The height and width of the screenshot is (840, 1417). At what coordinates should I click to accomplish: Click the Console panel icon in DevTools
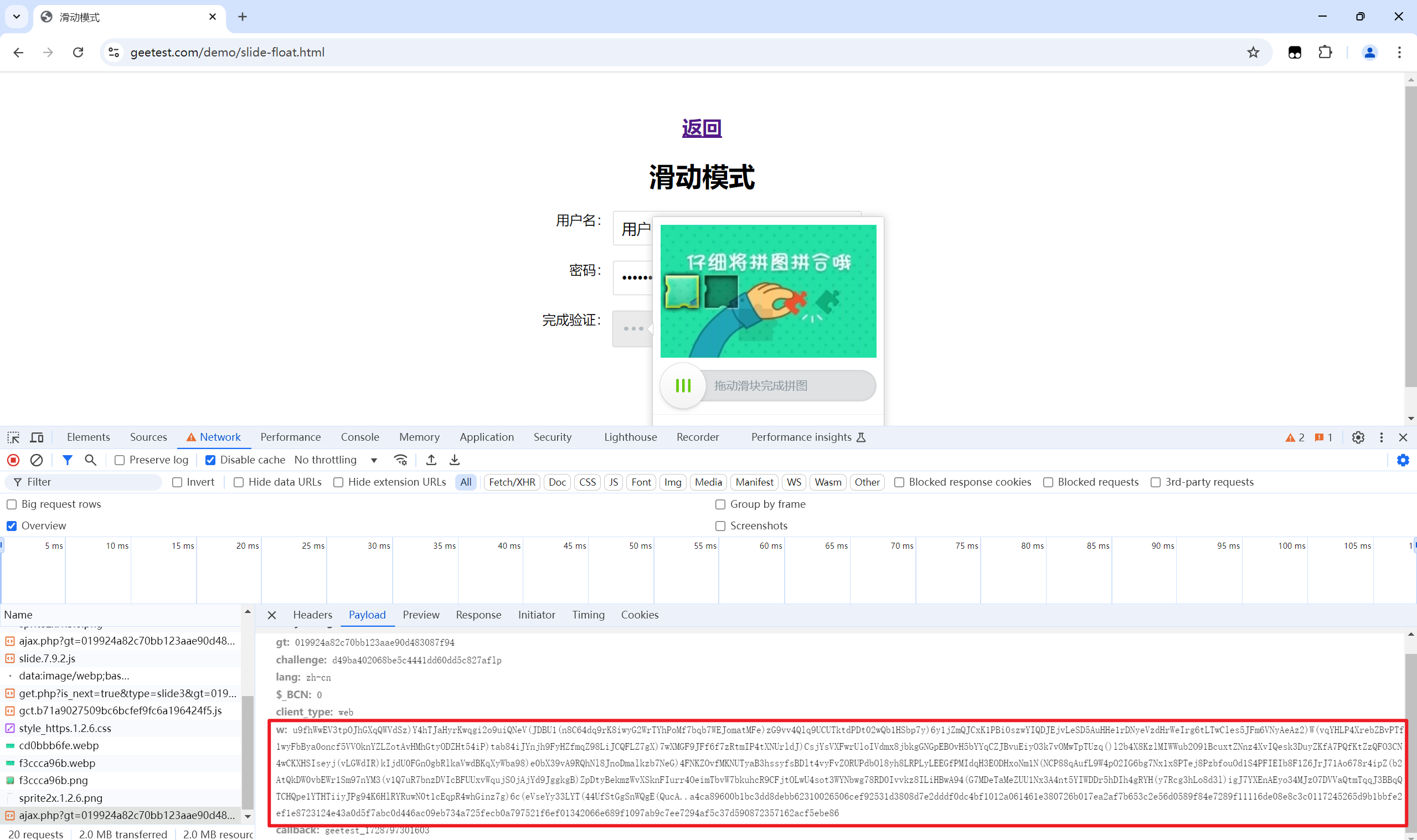[358, 437]
